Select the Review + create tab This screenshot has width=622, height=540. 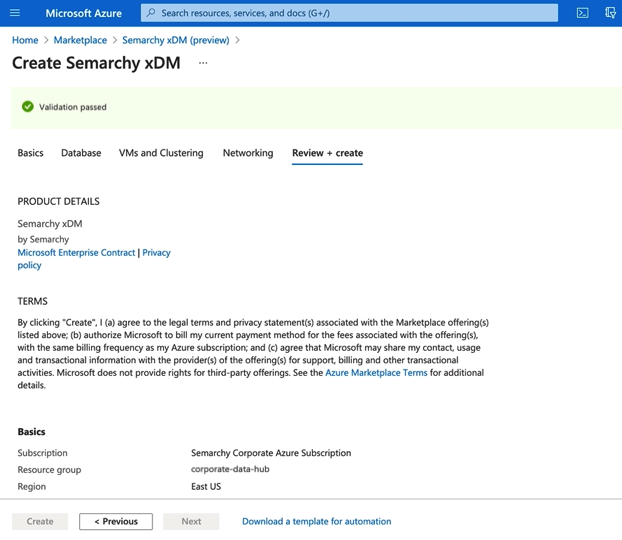click(327, 153)
